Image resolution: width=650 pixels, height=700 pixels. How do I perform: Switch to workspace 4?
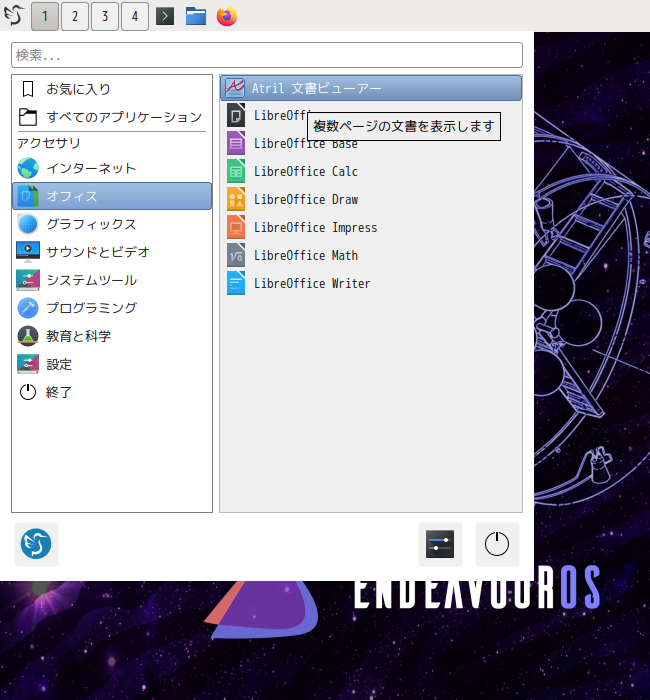135,17
